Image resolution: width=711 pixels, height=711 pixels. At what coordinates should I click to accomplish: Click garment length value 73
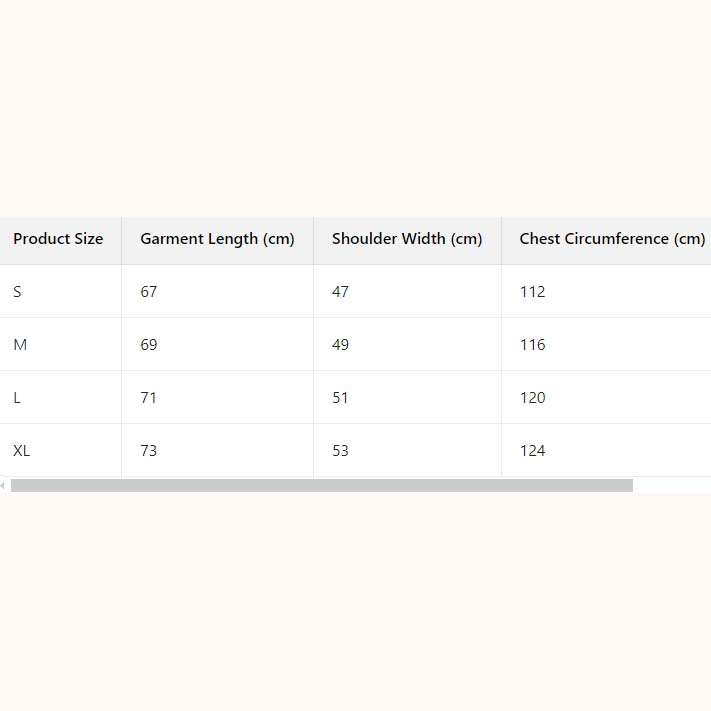coord(149,451)
